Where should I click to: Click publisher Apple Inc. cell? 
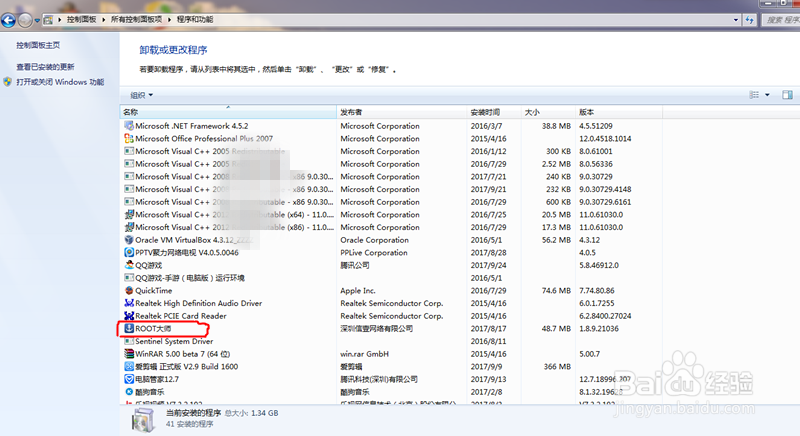(358, 291)
